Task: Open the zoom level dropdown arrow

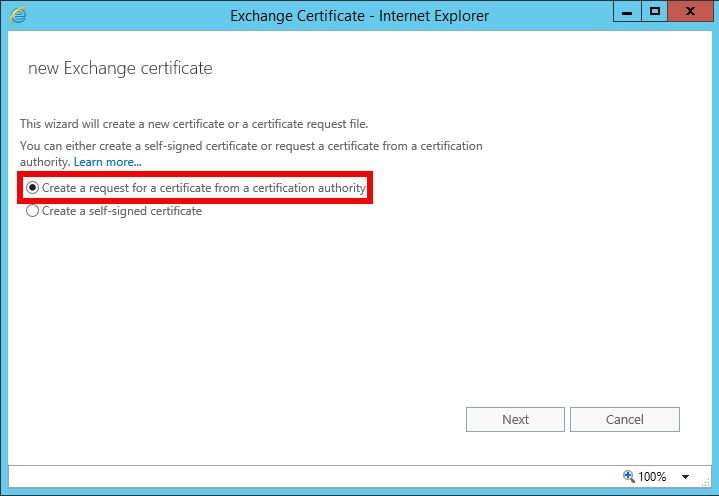Action: 686,477
